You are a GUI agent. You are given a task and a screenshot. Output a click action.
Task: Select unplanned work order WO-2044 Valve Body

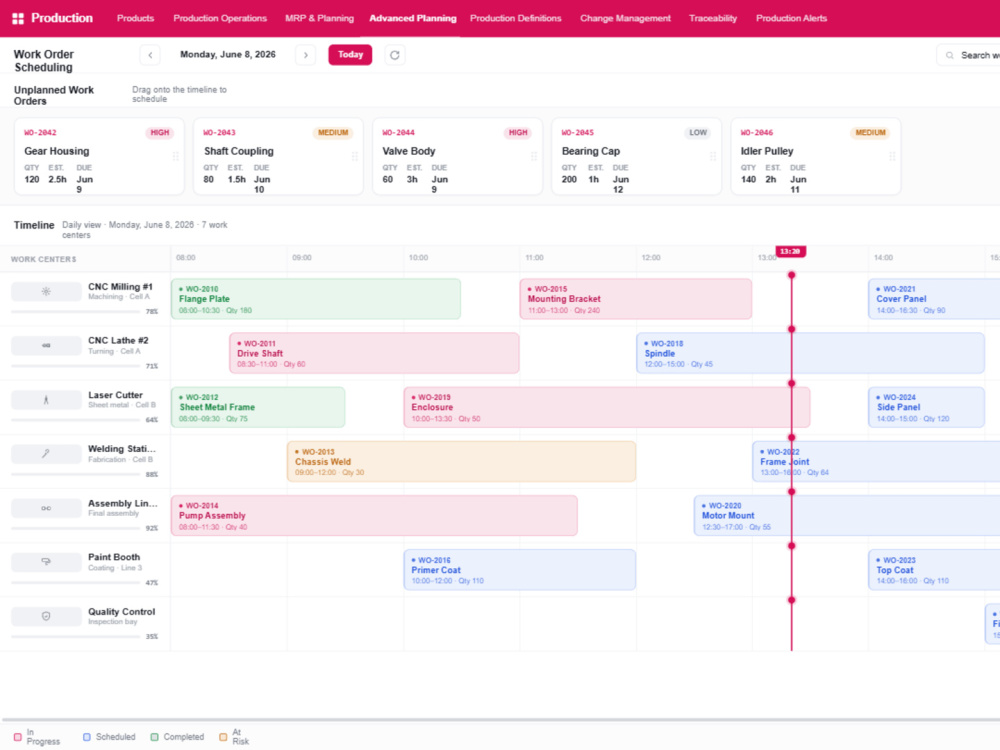click(458, 156)
